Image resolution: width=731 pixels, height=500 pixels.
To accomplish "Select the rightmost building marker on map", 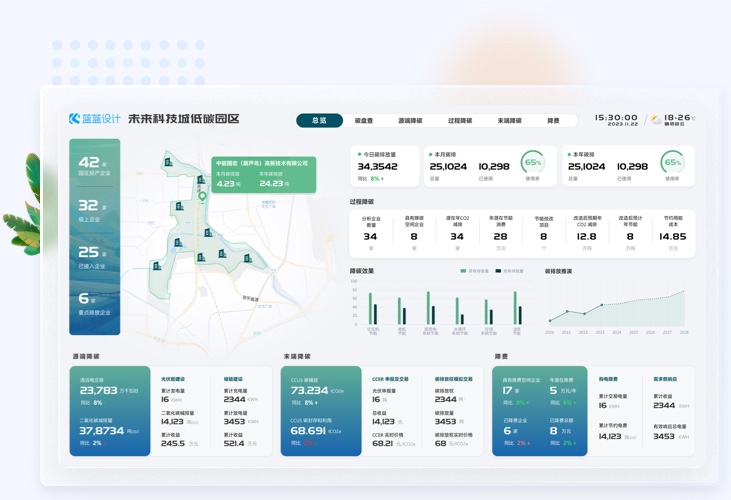I will (x=247, y=259).
